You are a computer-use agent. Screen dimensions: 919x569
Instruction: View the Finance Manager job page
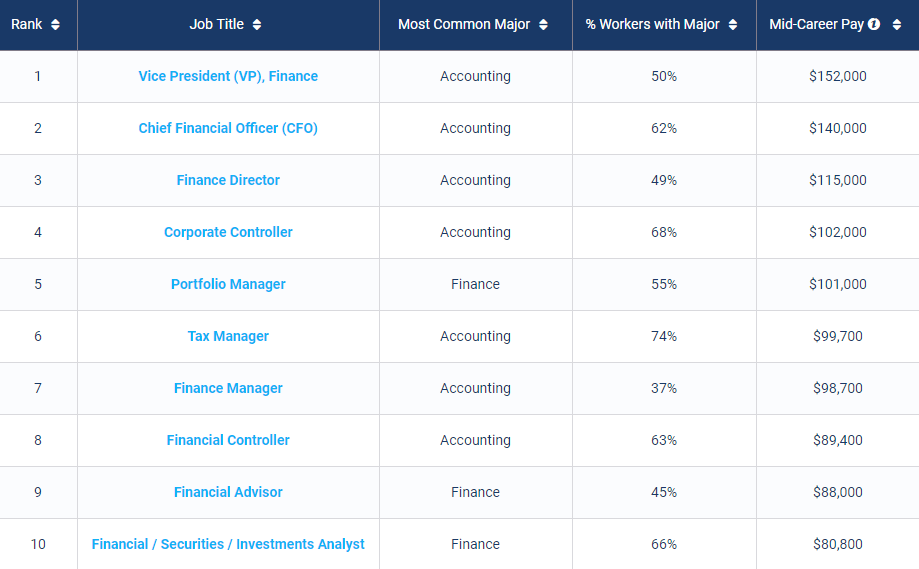228,388
